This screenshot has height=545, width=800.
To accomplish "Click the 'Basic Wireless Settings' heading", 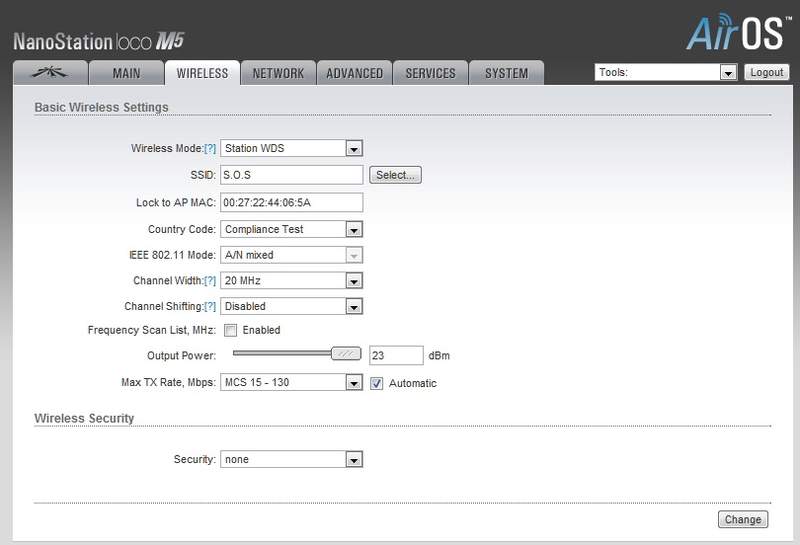I will point(101,107).
